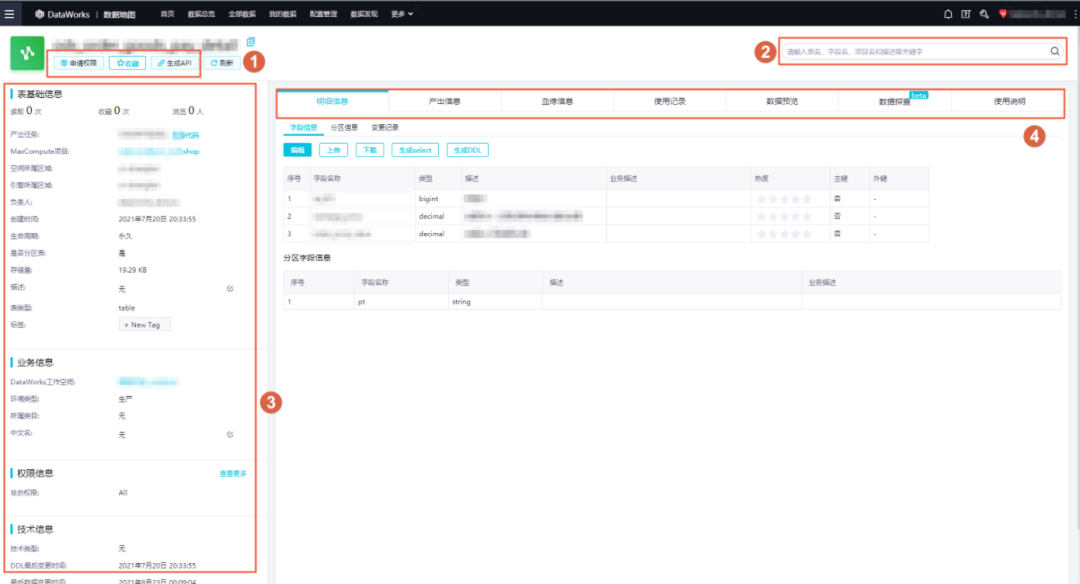Open the help question-mark icon
Image resolution: width=1080 pixels, height=584 pixels.
(x=966, y=14)
